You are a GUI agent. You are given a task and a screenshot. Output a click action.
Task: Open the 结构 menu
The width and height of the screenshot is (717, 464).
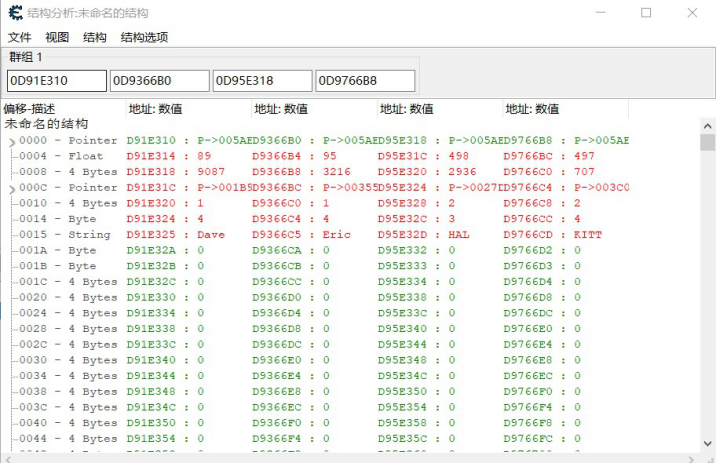point(95,37)
